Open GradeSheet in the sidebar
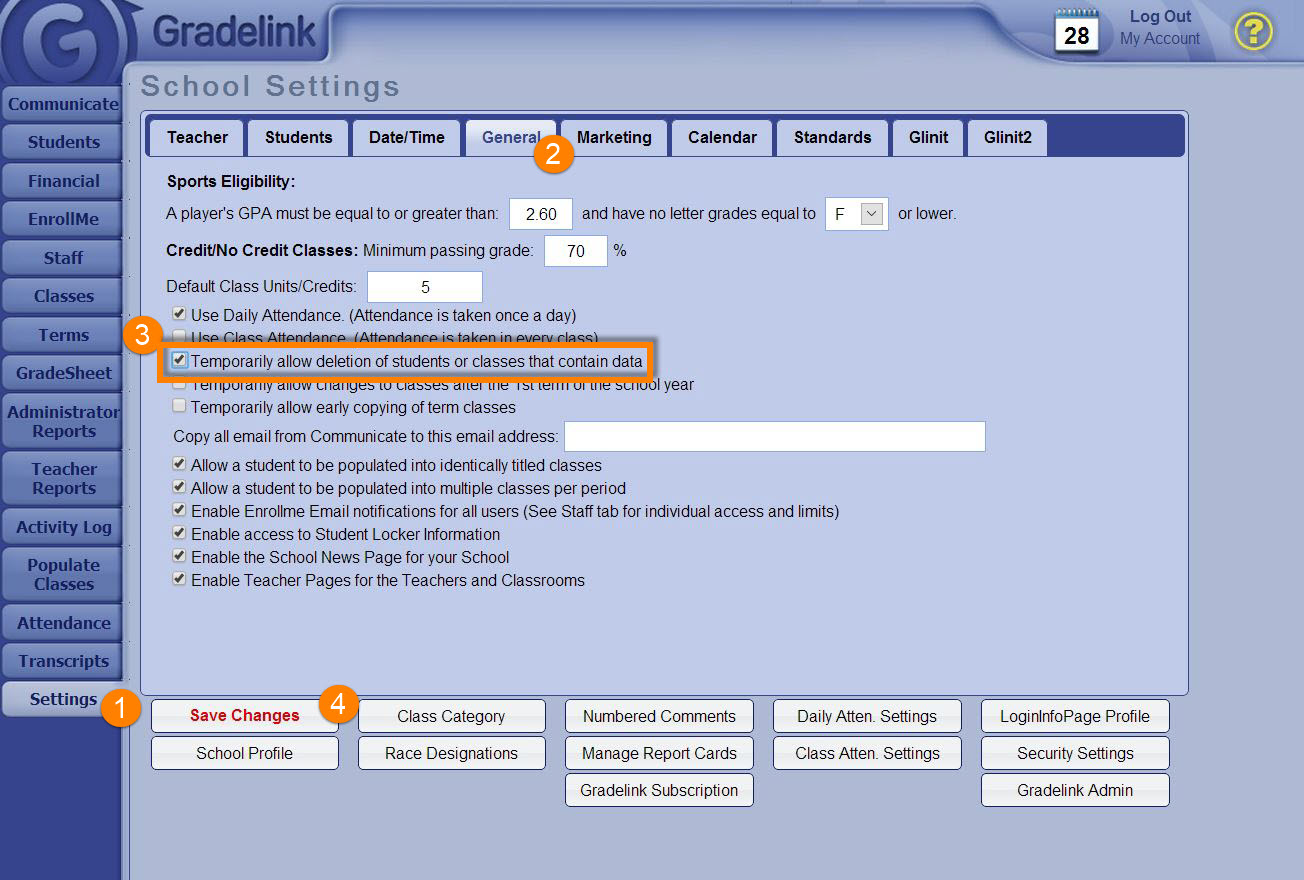 click(63, 373)
